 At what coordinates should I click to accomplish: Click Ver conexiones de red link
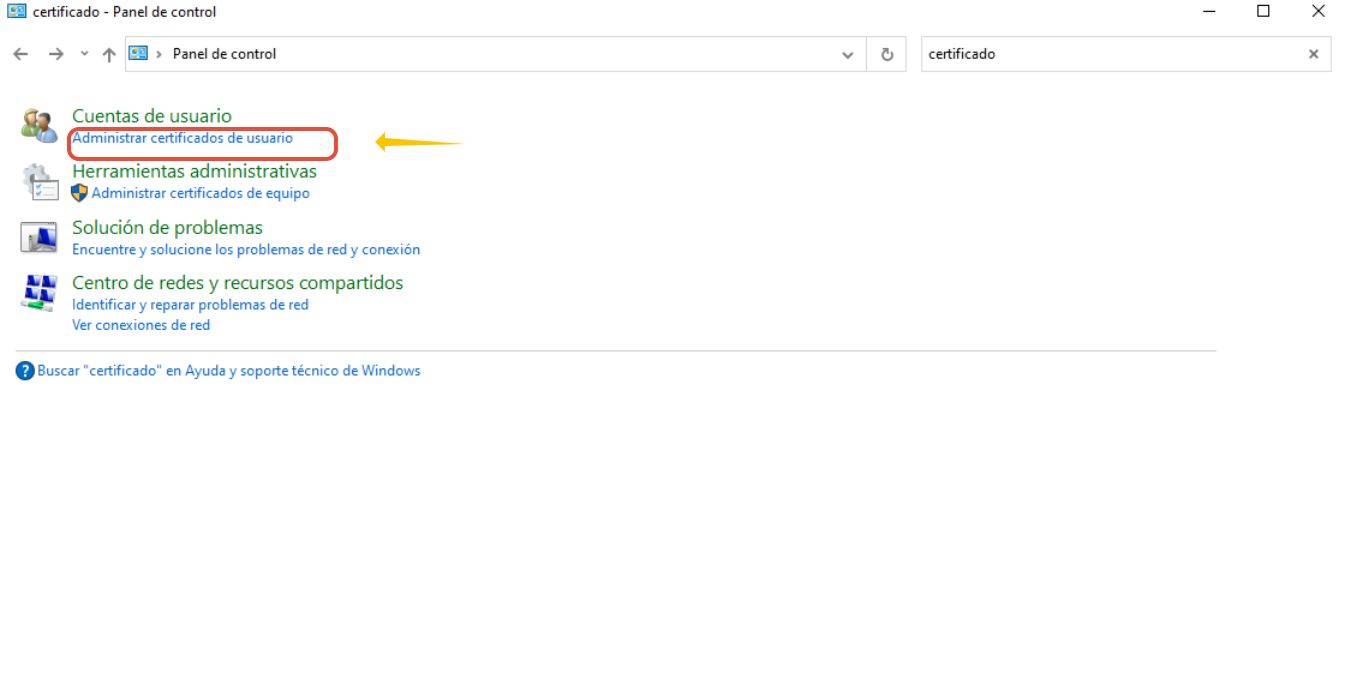click(x=141, y=325)
